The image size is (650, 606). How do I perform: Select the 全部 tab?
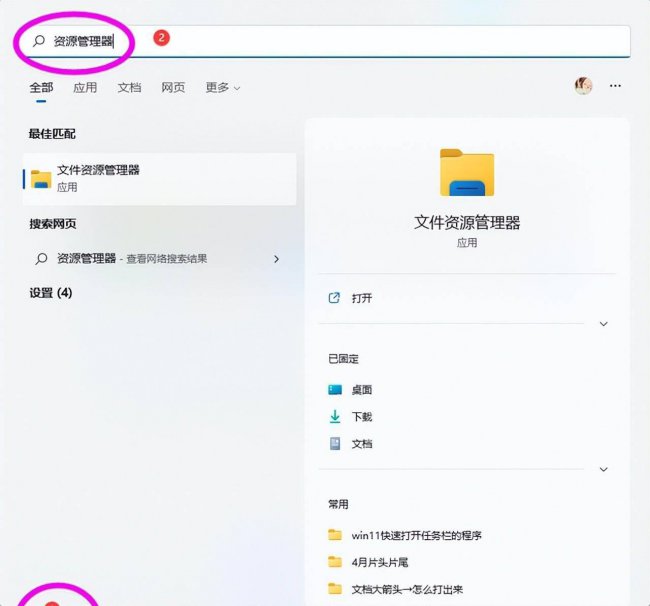tap(41, 87)
